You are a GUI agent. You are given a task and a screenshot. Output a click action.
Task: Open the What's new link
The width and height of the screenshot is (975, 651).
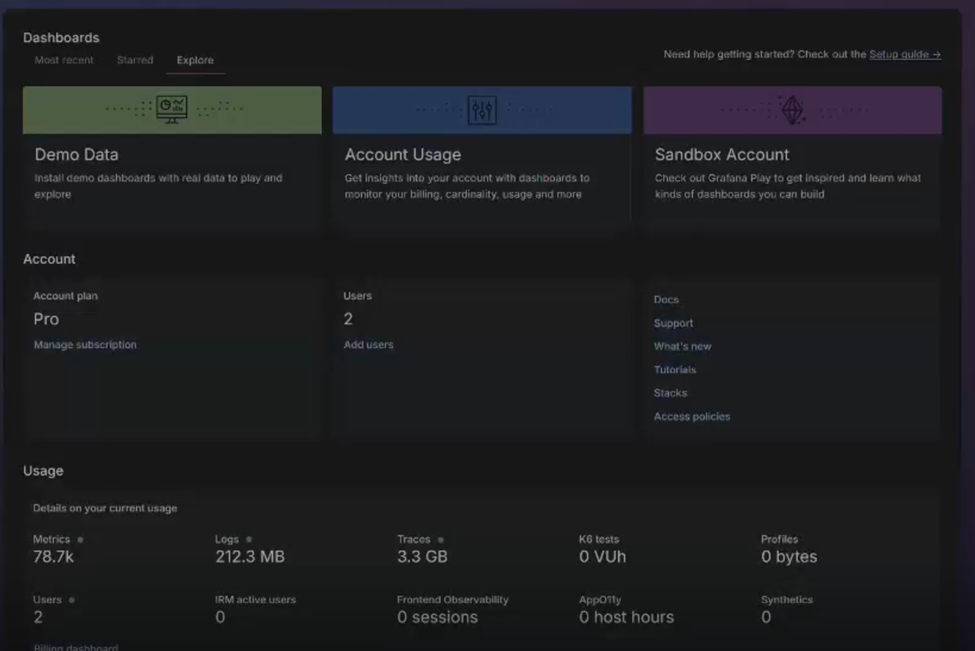(682, 346)
